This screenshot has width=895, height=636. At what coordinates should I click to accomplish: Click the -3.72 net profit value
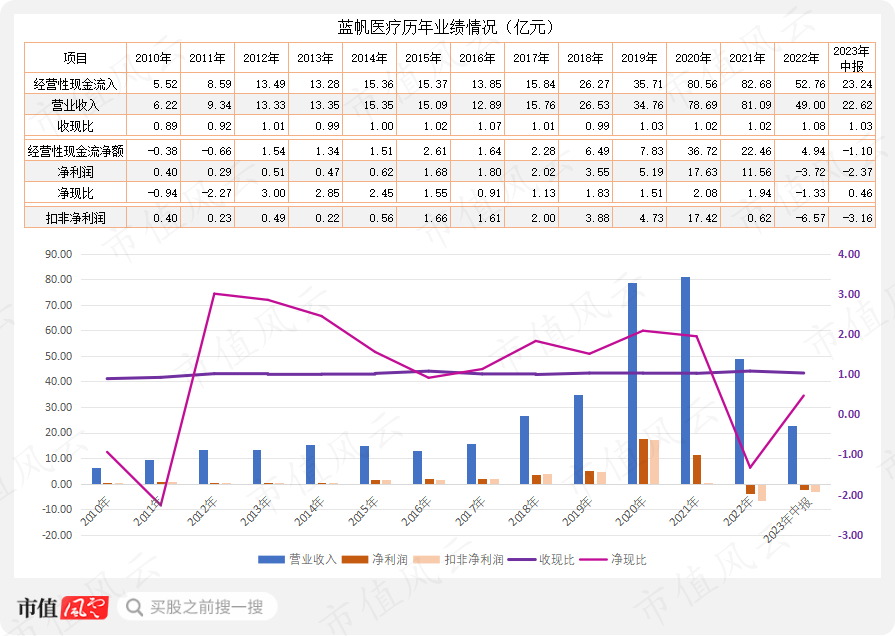point(810,172)
